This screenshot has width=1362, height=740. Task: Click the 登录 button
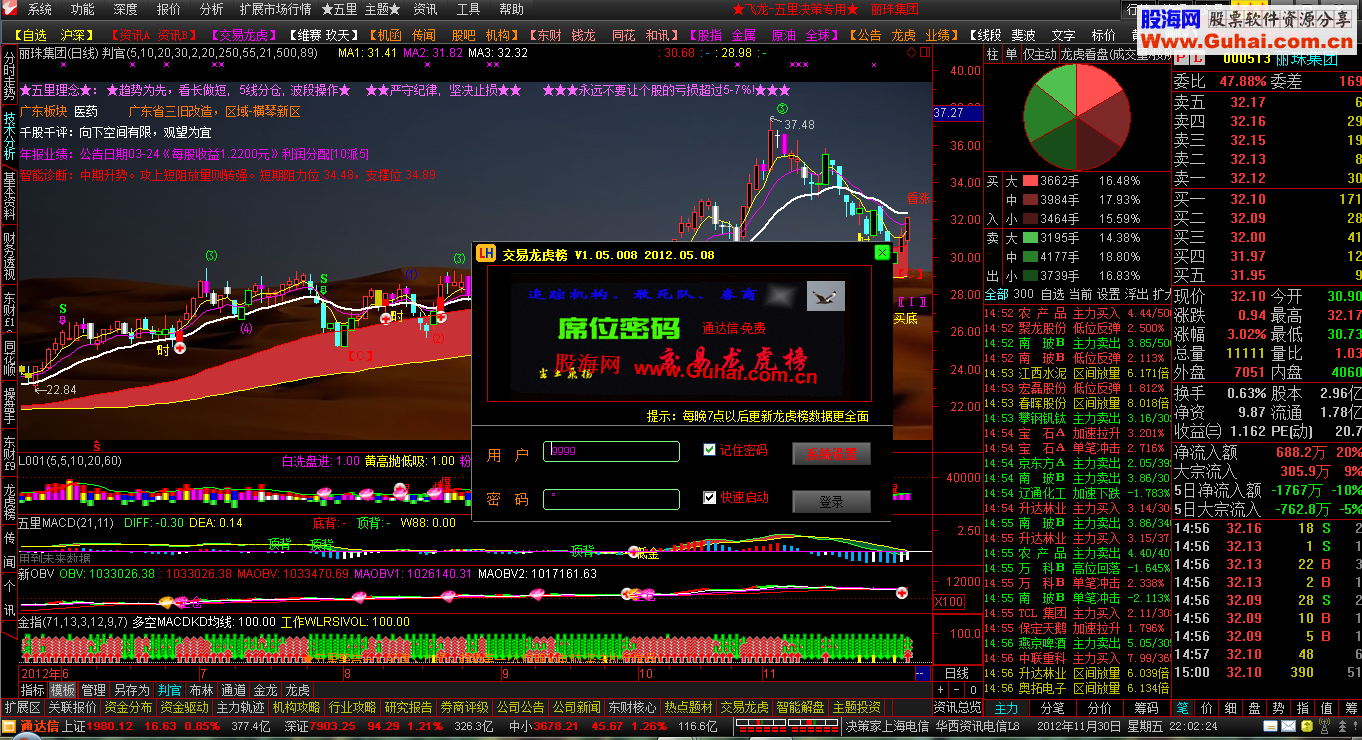click(831, 502)
